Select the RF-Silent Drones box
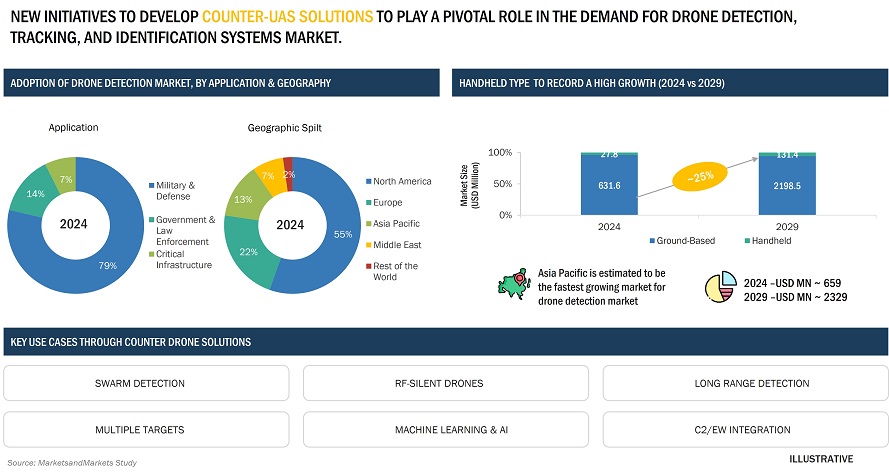Screen dimensions: 889x473 [445, 383]
